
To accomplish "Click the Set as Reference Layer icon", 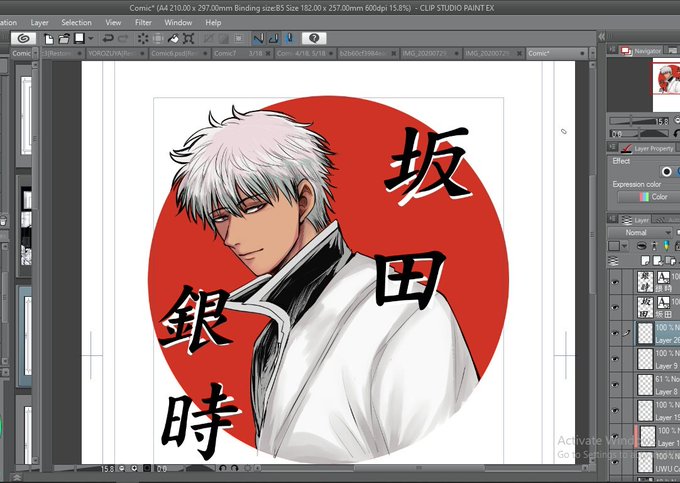I will click(x=654, y=246).
